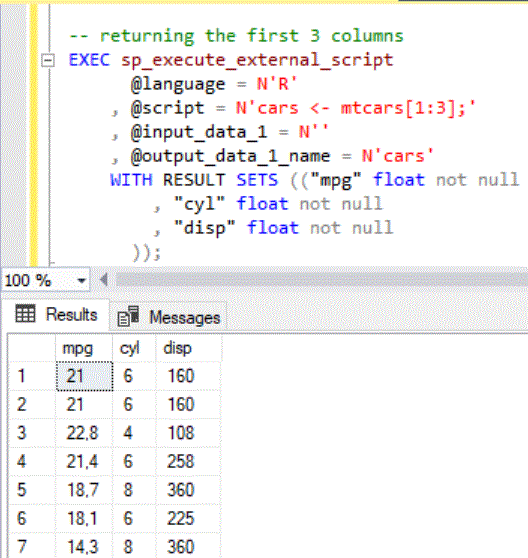
Task: Click the N'cars' string literal
Action: [x=397, y=156]
